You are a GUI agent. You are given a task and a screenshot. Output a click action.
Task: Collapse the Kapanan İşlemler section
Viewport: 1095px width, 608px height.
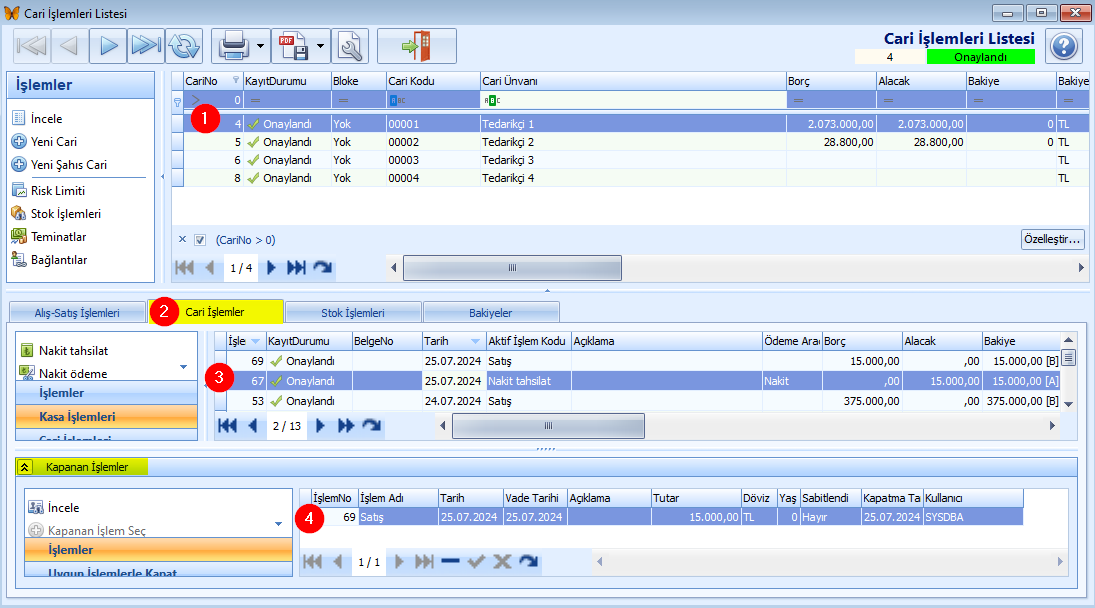pos(24,467)
